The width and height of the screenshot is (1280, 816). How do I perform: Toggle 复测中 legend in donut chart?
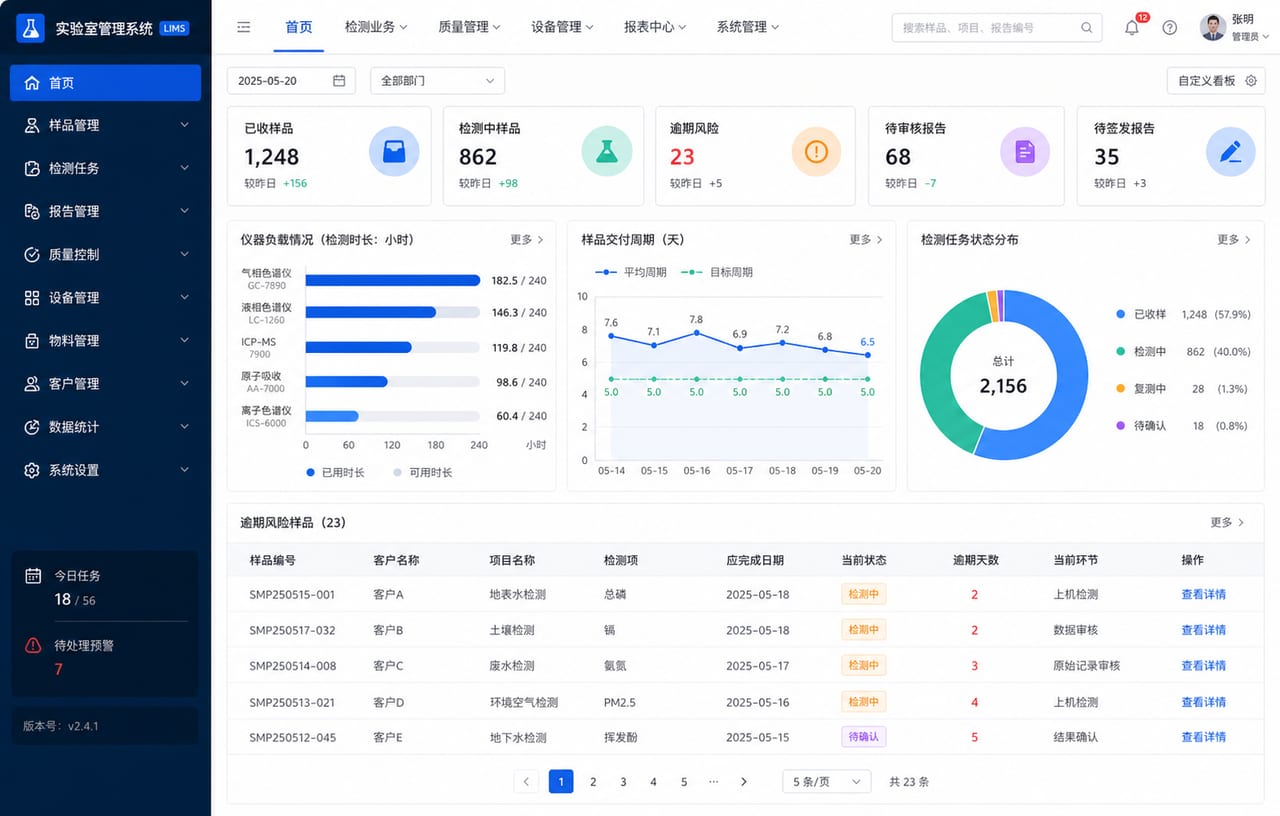pyautogui.click(x=1141, y=389)
